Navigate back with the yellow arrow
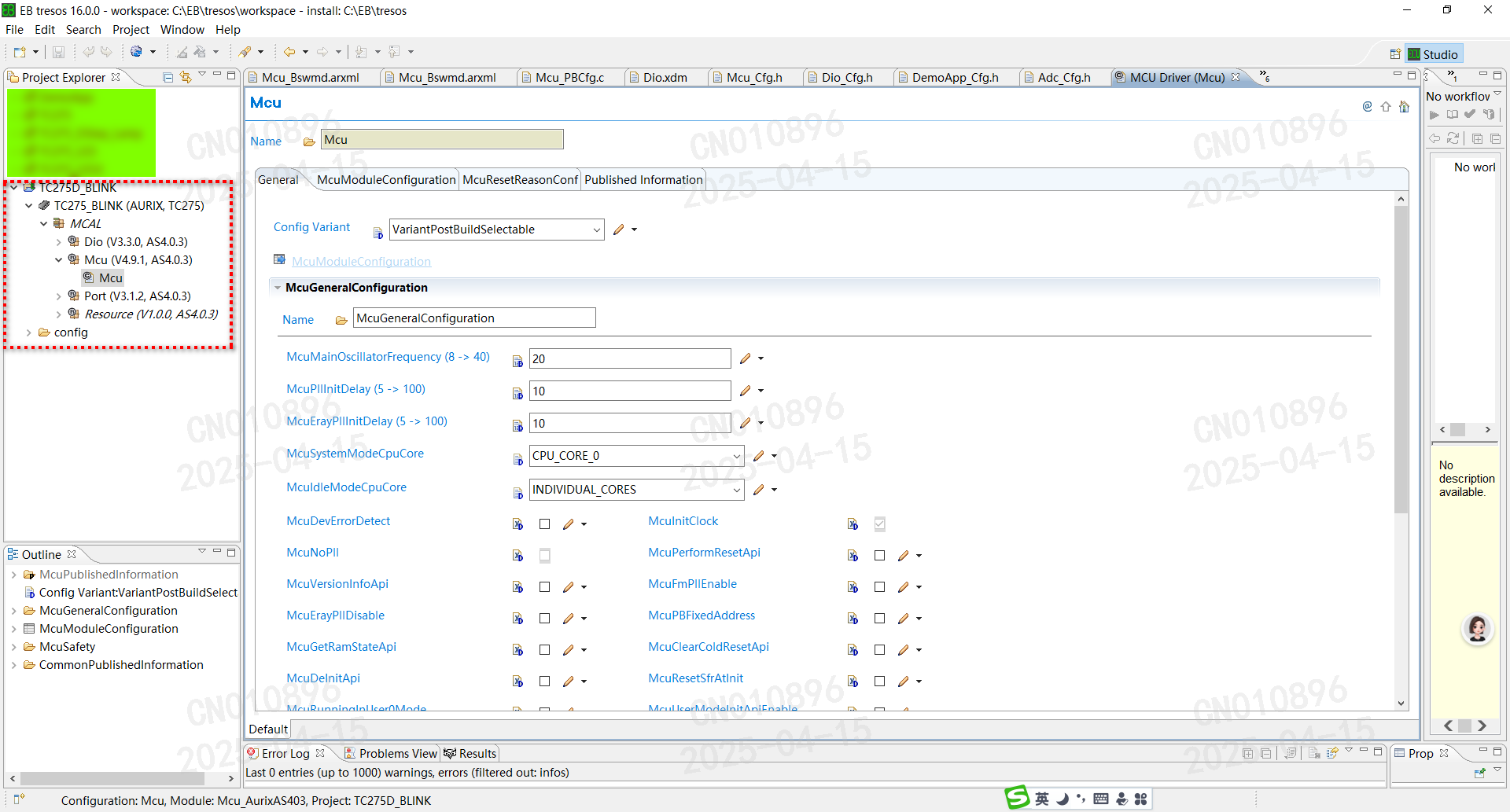1510x812 pixels. point(289,52)
